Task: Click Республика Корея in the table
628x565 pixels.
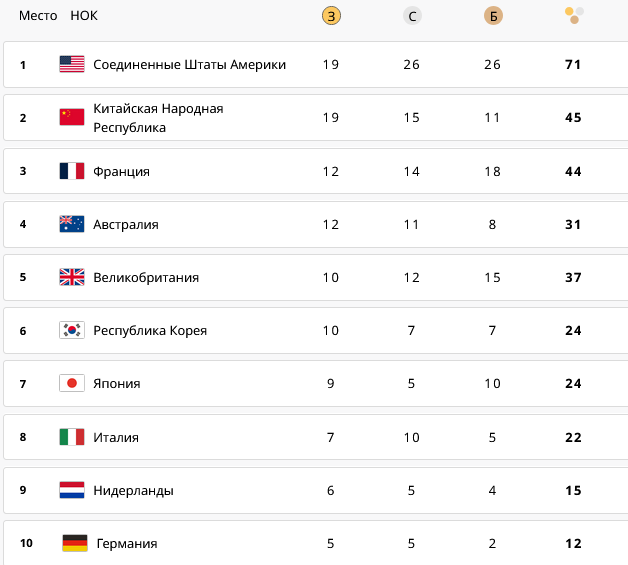Action: [150, 331]
